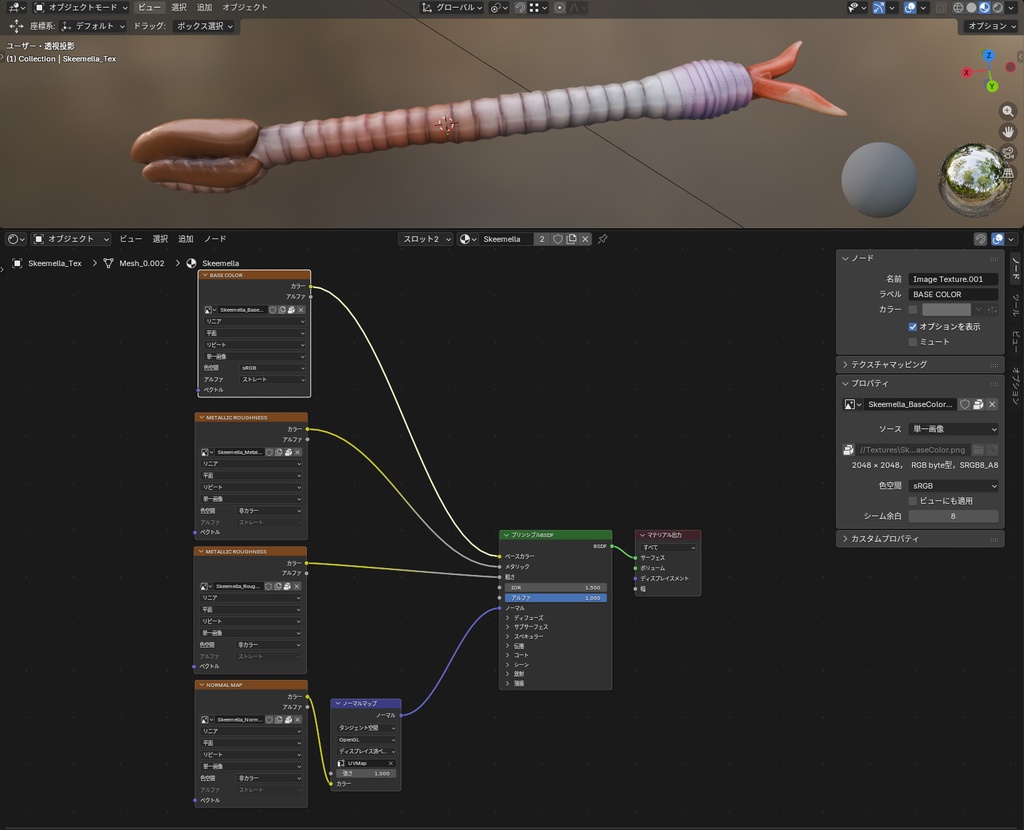Open the node editor ノード menu
The image size is (1024, 830).
[215, 239]
